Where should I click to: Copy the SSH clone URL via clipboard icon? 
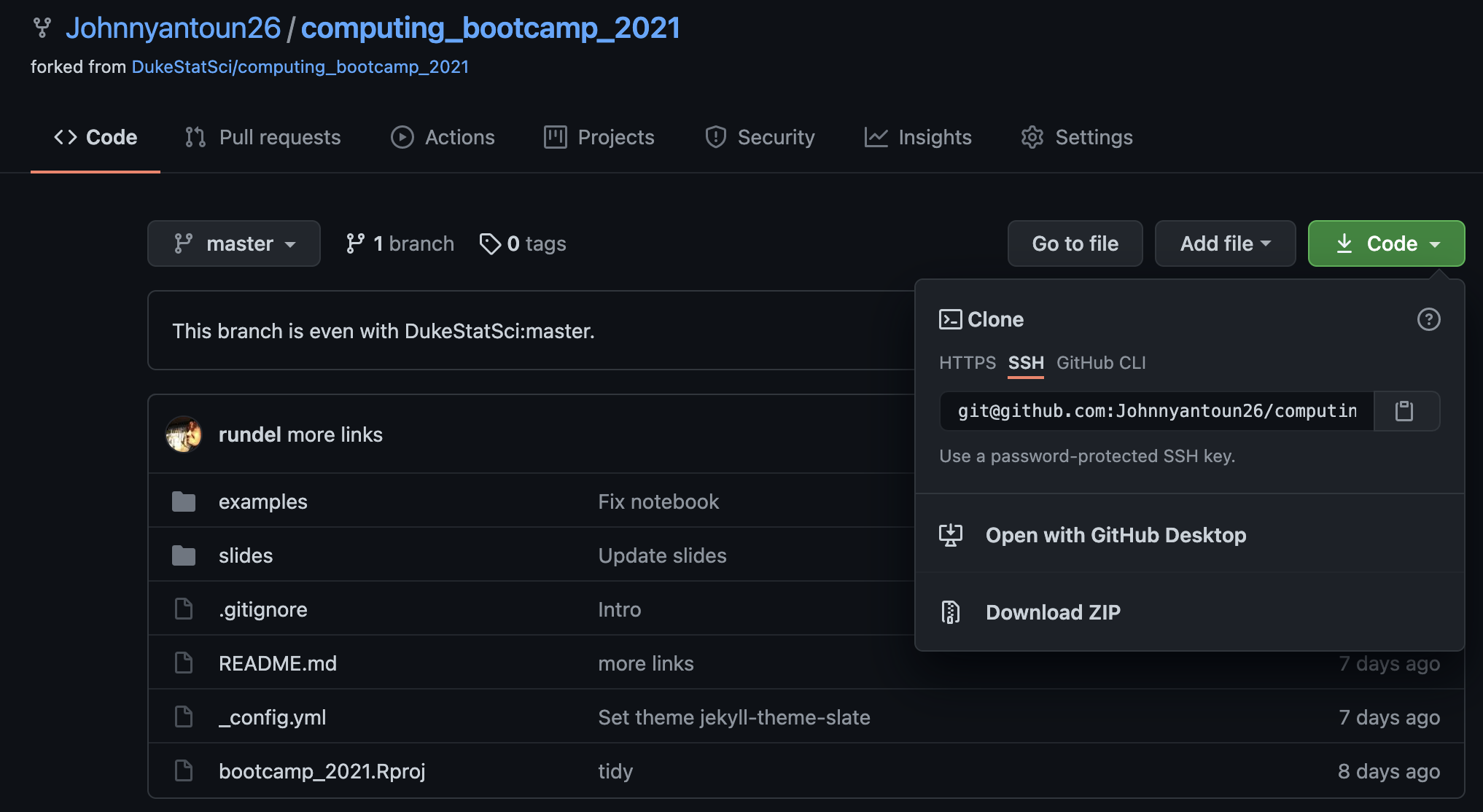click(x=1404, y=411)
